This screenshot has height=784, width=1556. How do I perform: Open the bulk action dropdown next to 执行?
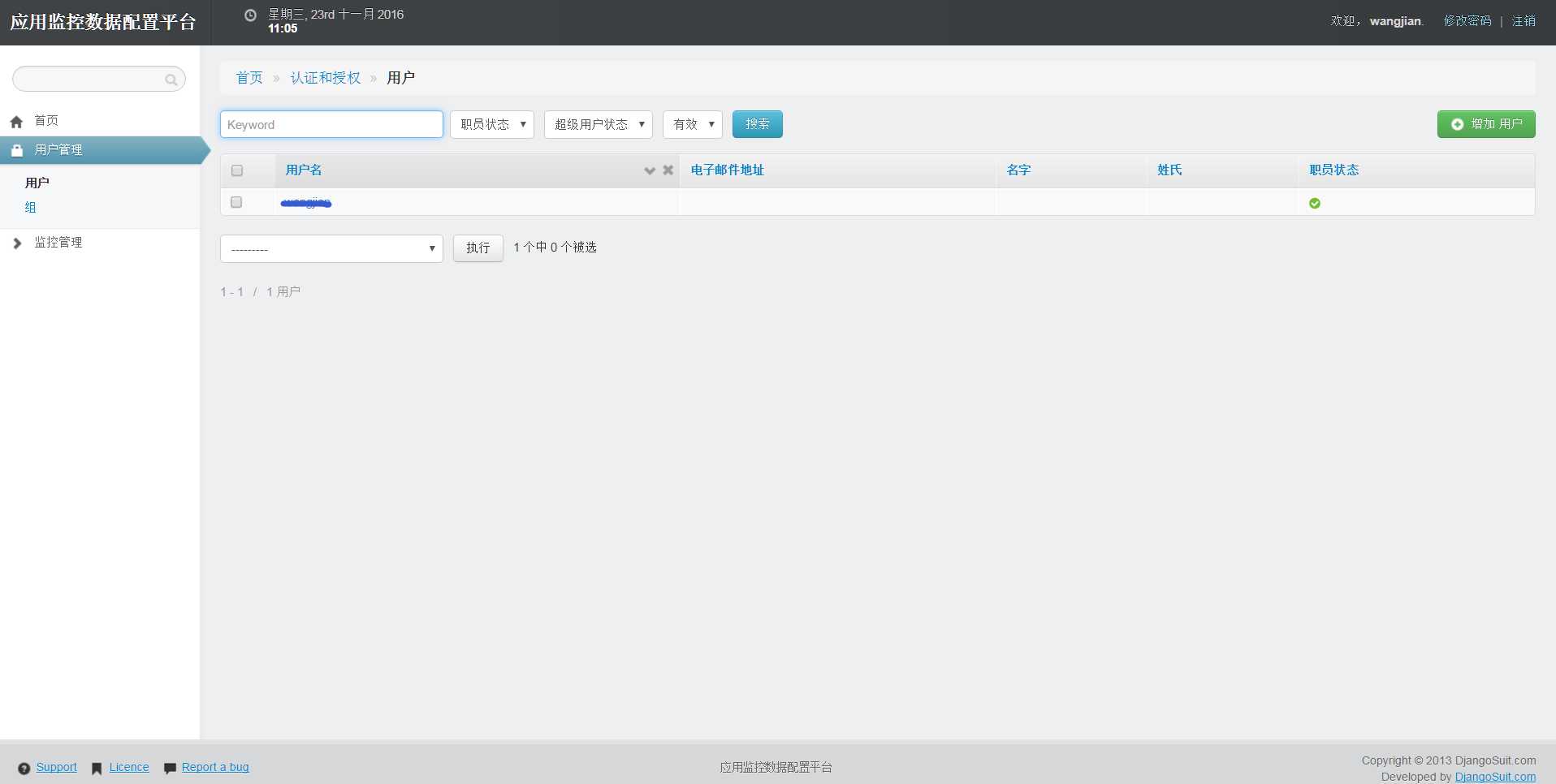(x=331, y=248)
